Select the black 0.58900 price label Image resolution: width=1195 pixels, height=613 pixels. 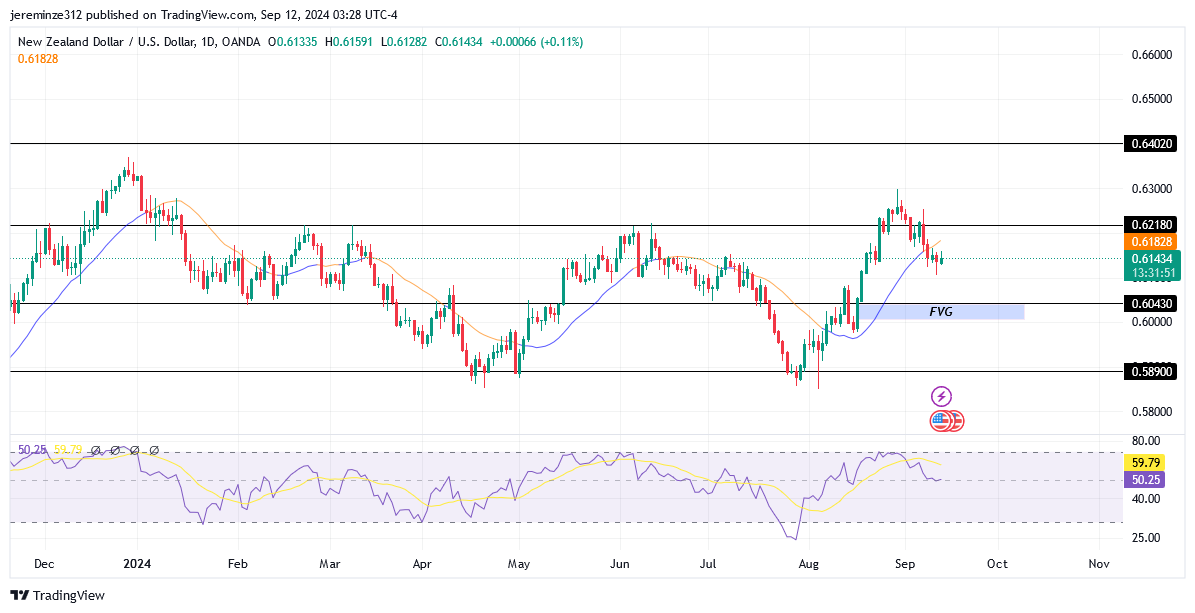(1152, 372)
